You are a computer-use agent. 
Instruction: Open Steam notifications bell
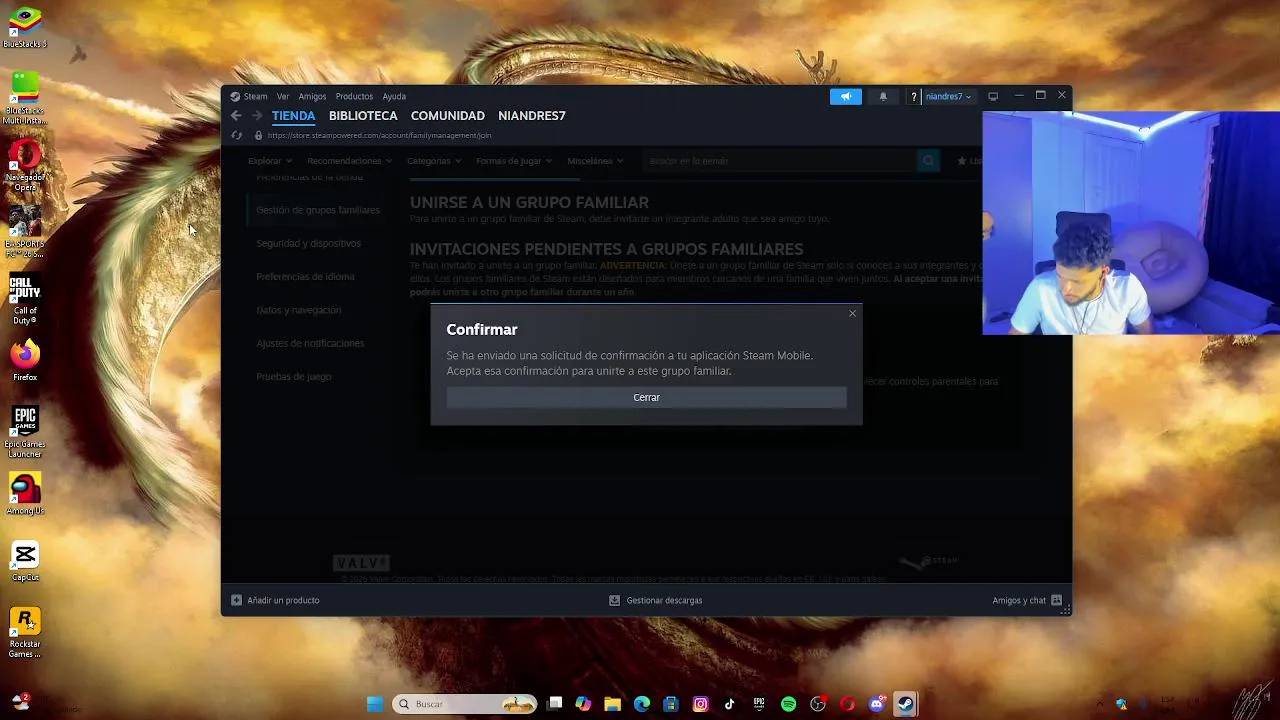pos(883,96)
